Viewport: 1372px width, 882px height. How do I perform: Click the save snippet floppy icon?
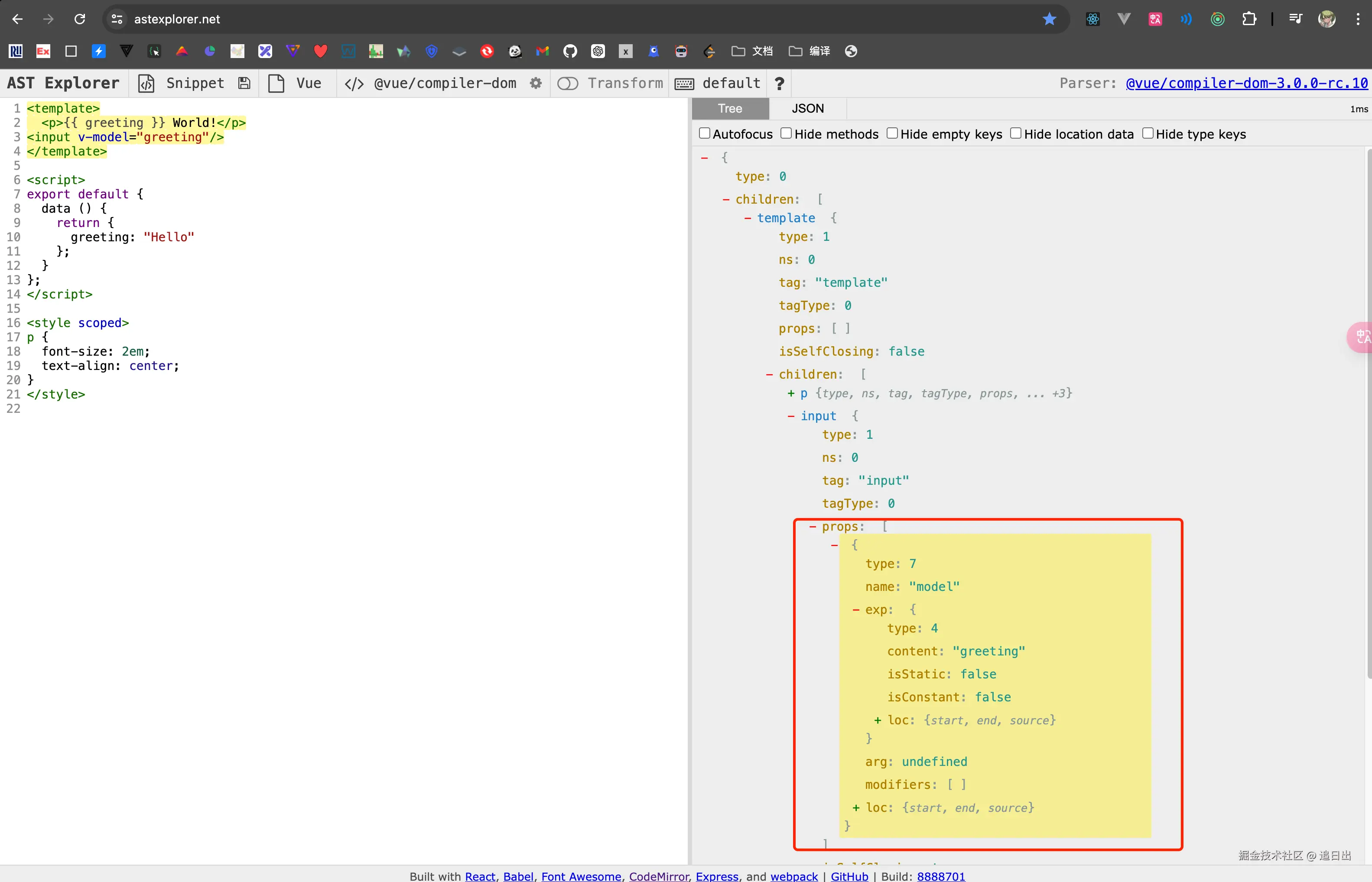[x=244, y=84]
